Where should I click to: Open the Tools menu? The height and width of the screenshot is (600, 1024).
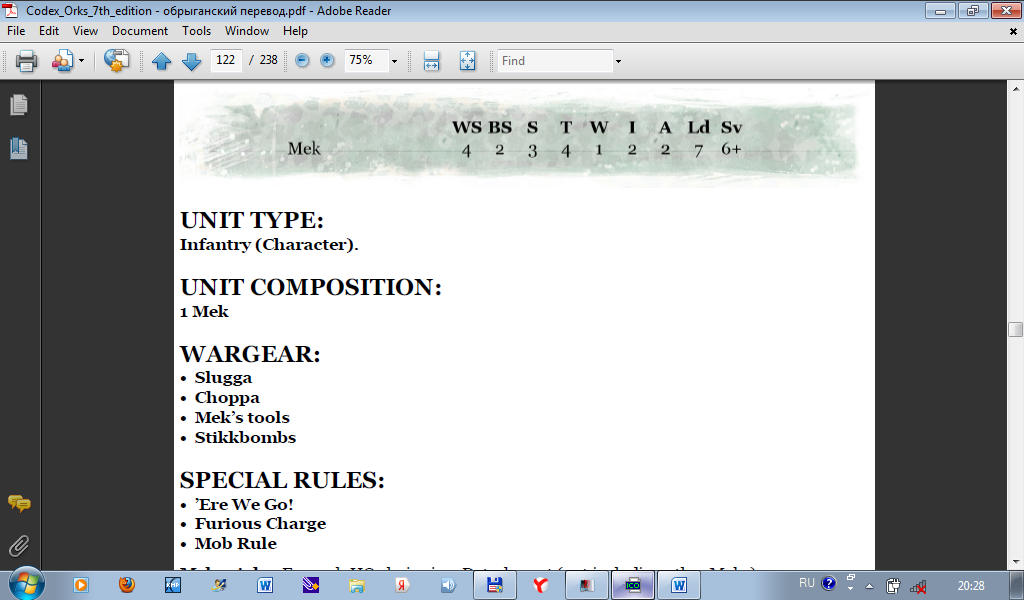pyautogui.click(x=197, y=31)
